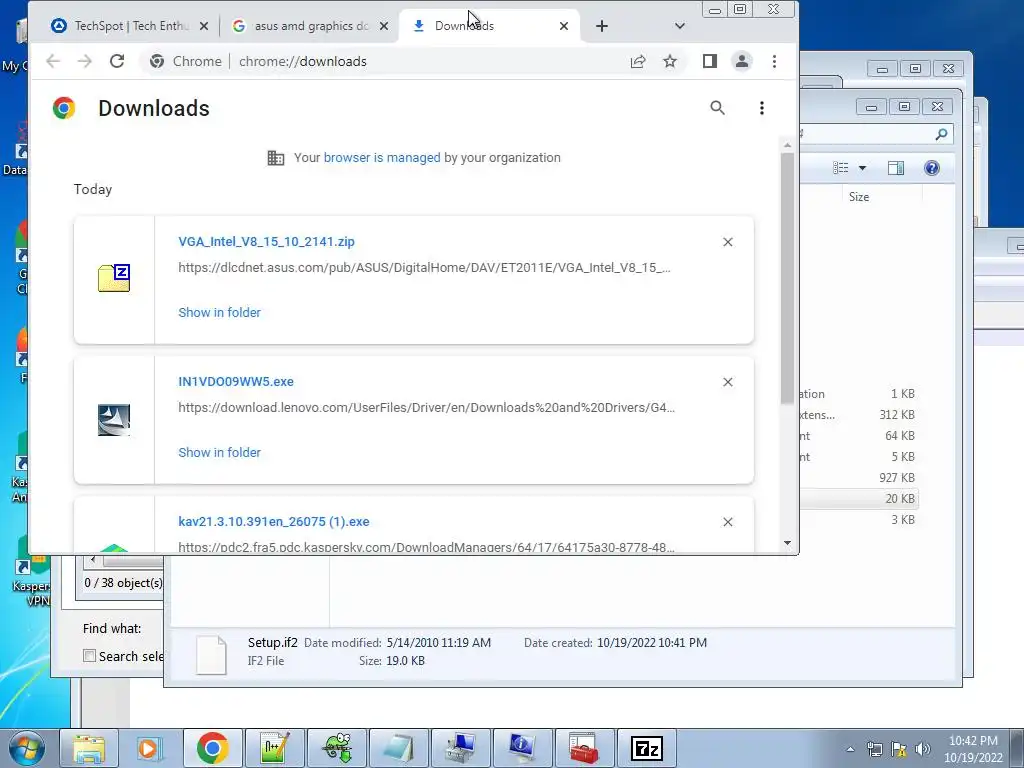Open the IN1VDO09WW5.exe file link
Screen dimensions: 1024x768
pos(236,381)
